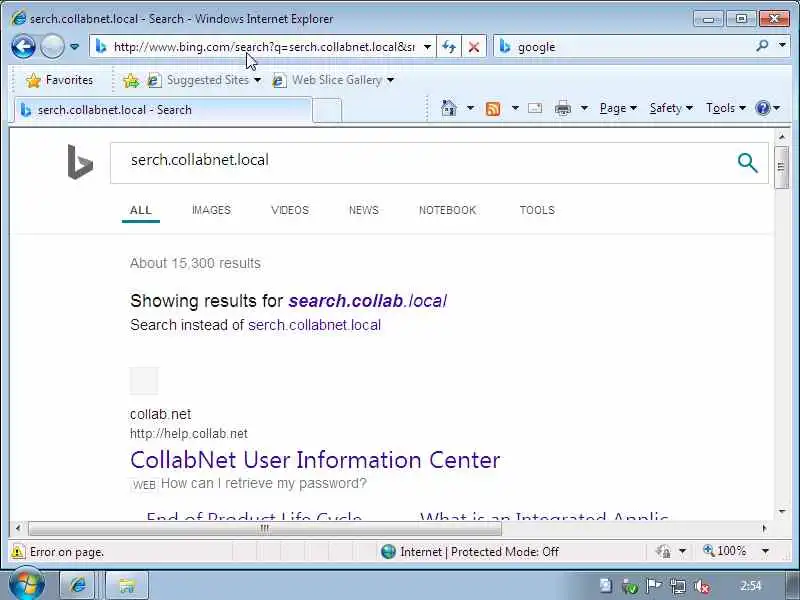Click the teal Bing search magnifier icon

(x=747, y=163)
